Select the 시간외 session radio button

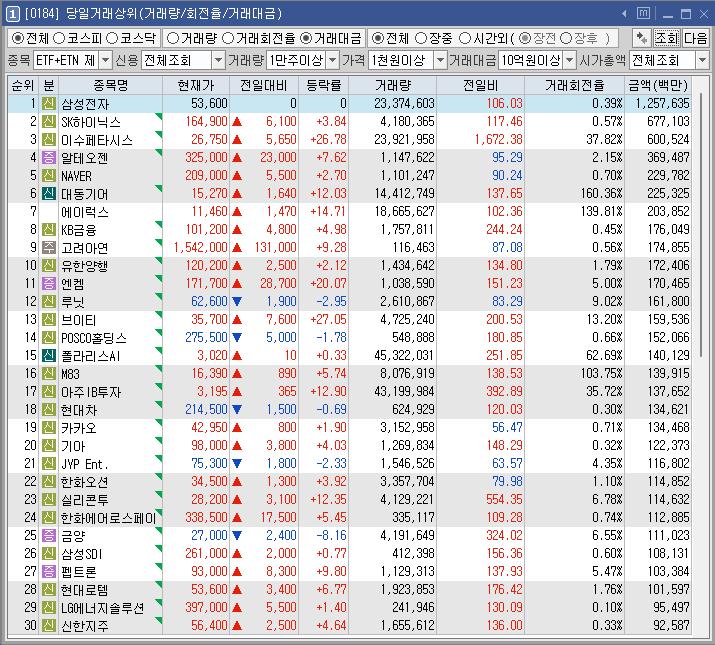(465, 38)
